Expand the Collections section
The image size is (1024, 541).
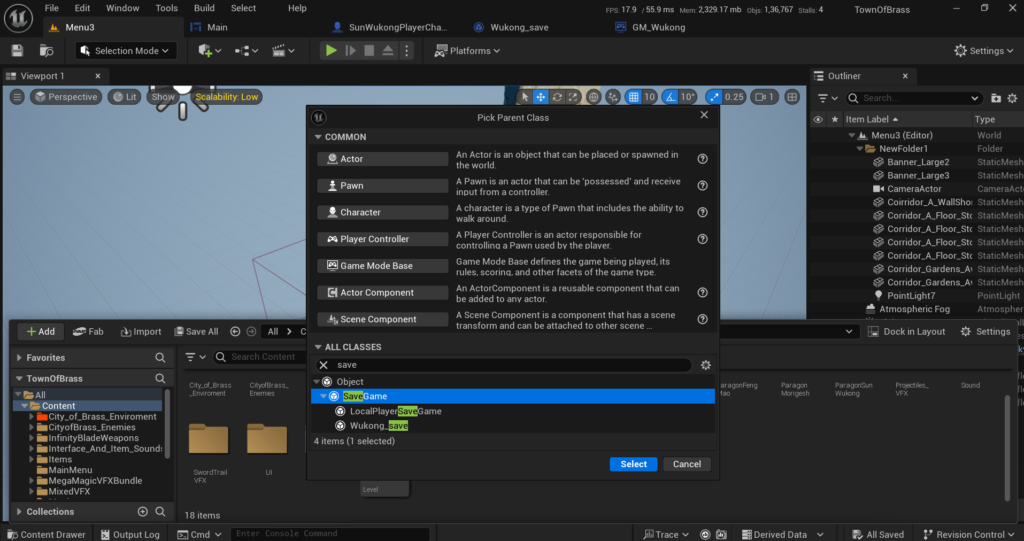point(19,512)
